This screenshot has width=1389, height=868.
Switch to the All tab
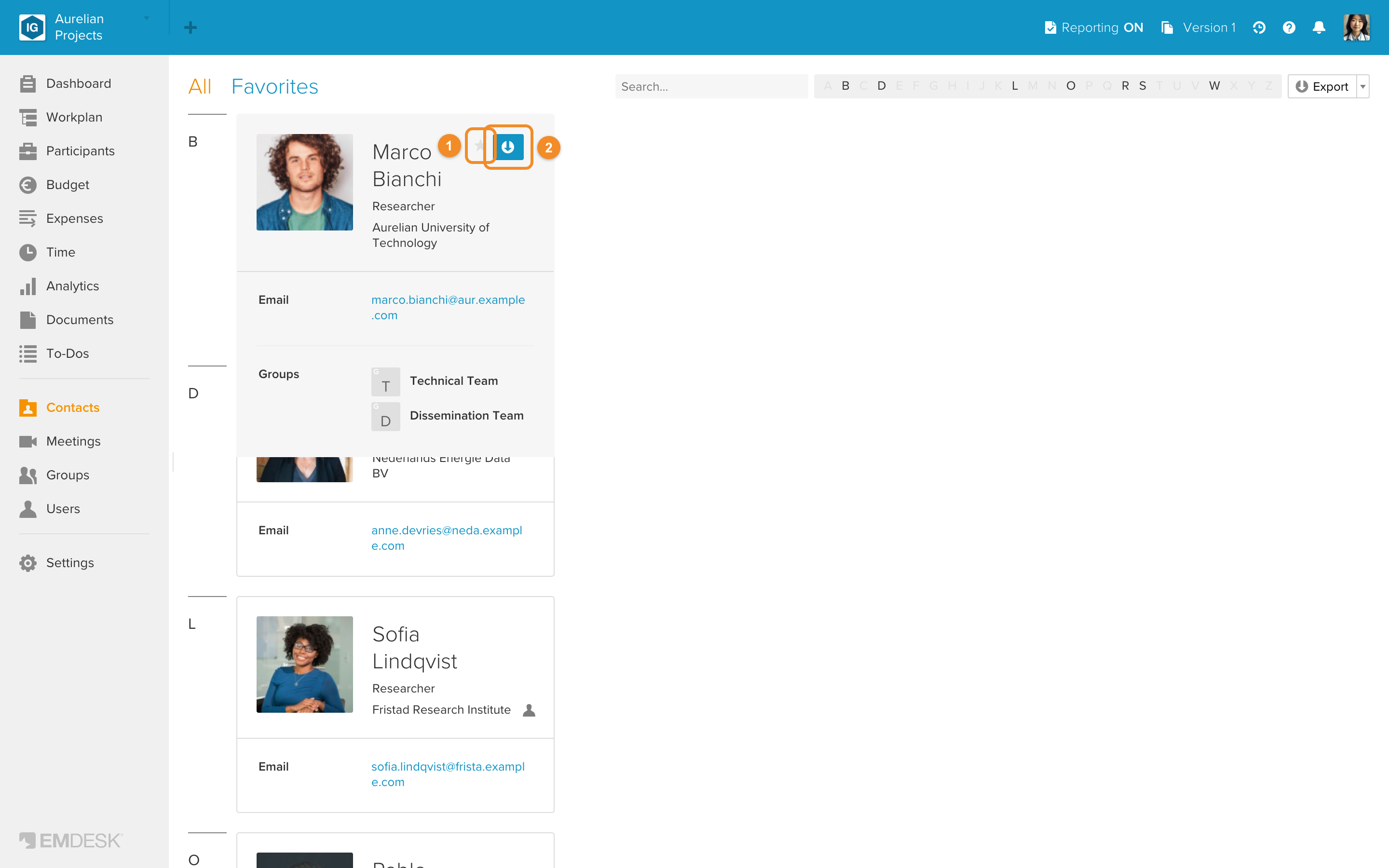200,87
